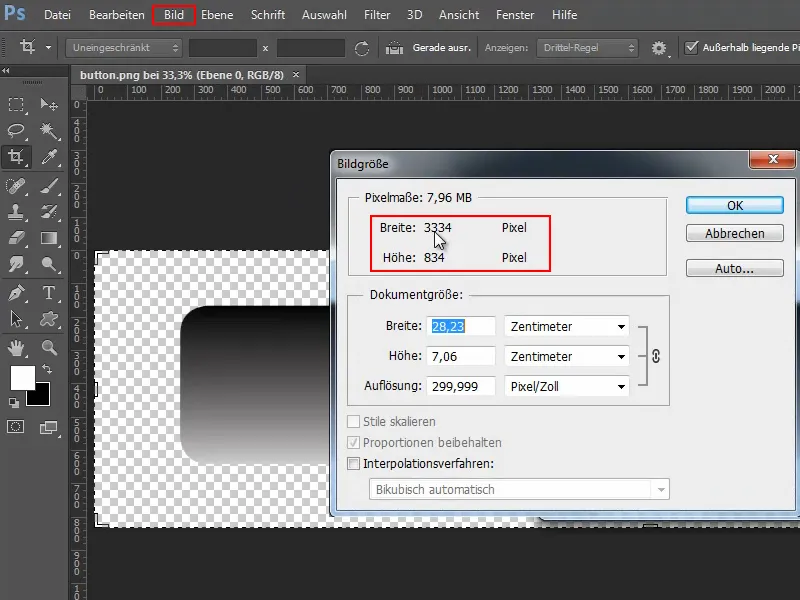Image resolution: width=800 pixels, height=600 pixels.
Task: Close the Bildgröße dialog
Action: point(772,159)
